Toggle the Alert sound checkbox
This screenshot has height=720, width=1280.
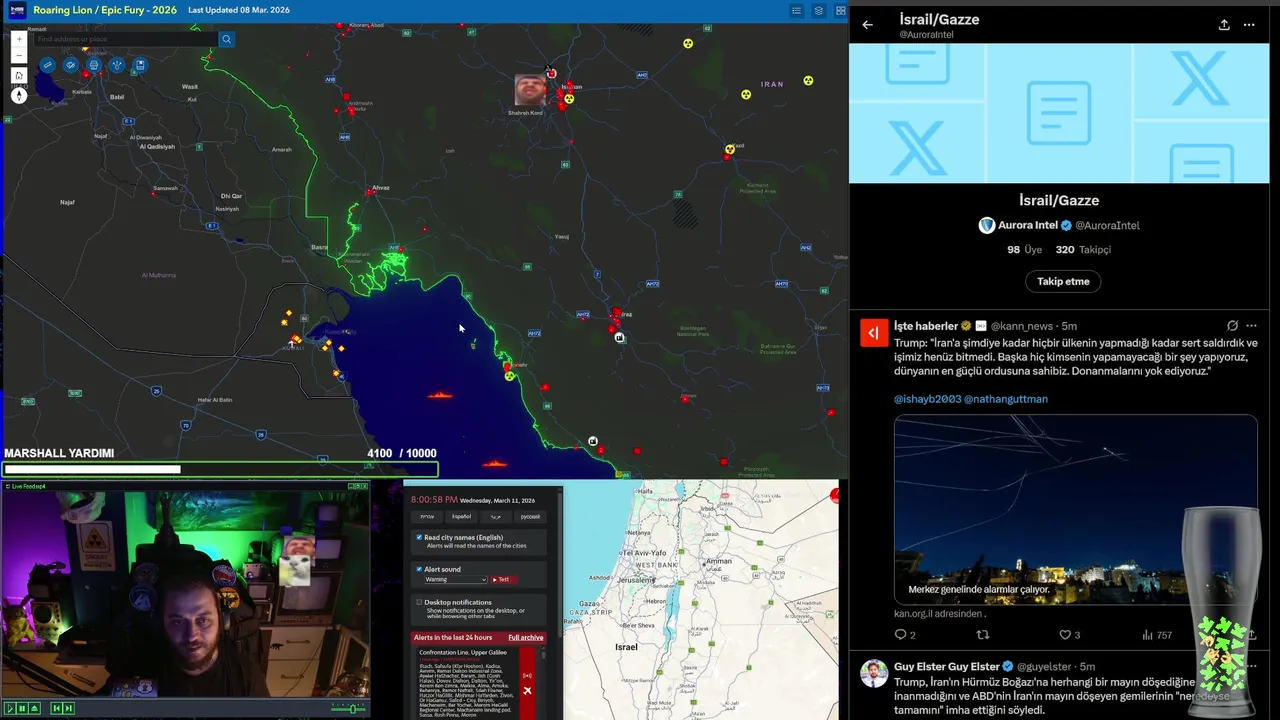[419, 569]
